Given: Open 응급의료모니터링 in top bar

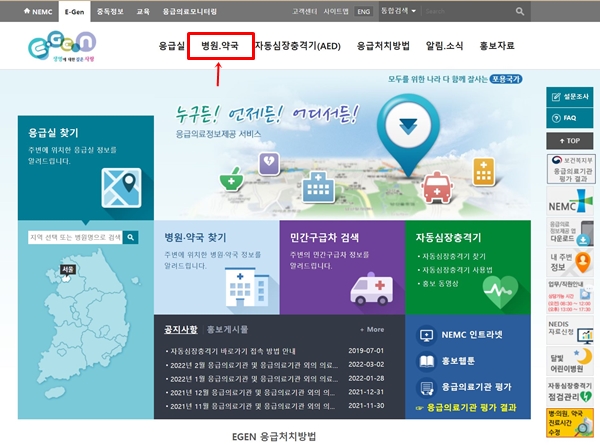Looking at the screenshot, I should pyautogui.click(x=190, y=11).
